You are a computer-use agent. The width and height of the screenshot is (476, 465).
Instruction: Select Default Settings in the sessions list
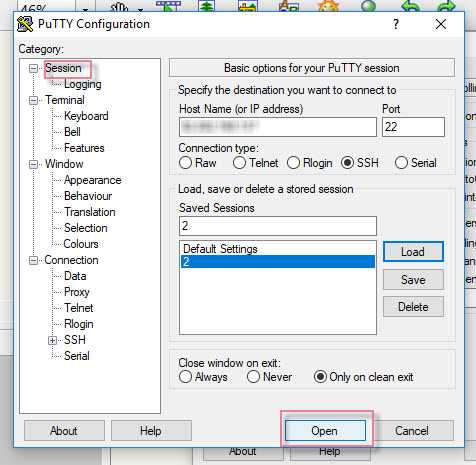point(278,249)
